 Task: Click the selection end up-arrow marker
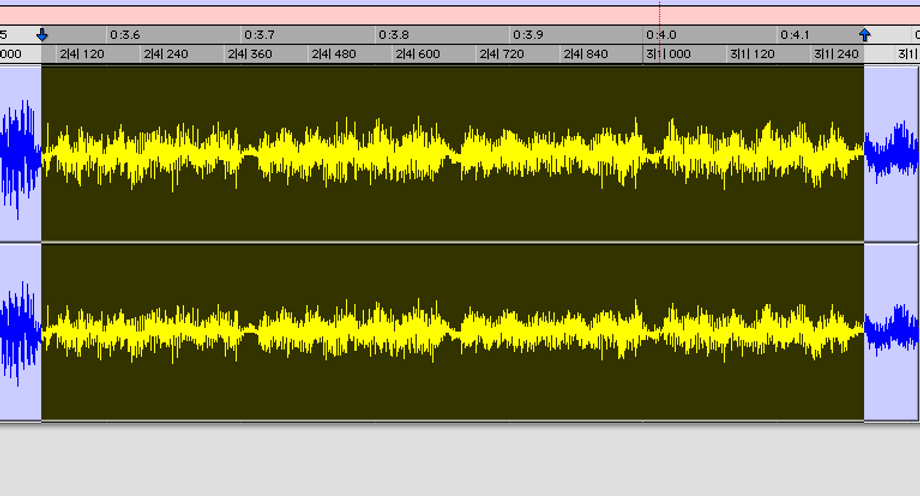(x=865, y=35)
